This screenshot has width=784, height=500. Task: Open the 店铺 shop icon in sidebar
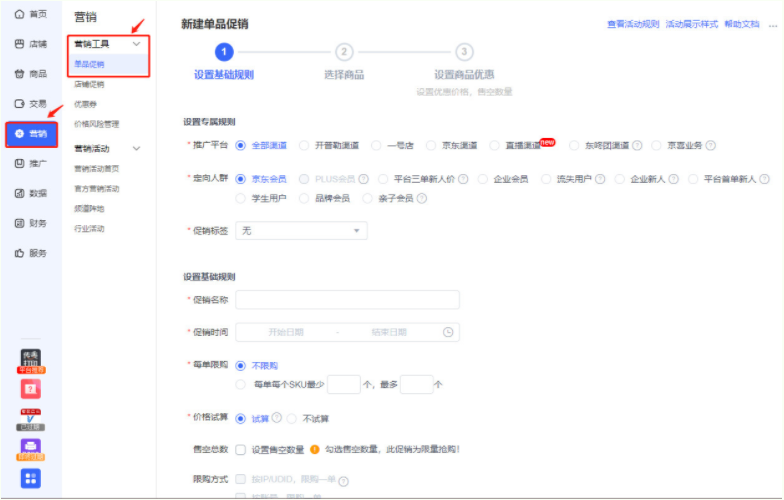(20, 44)
